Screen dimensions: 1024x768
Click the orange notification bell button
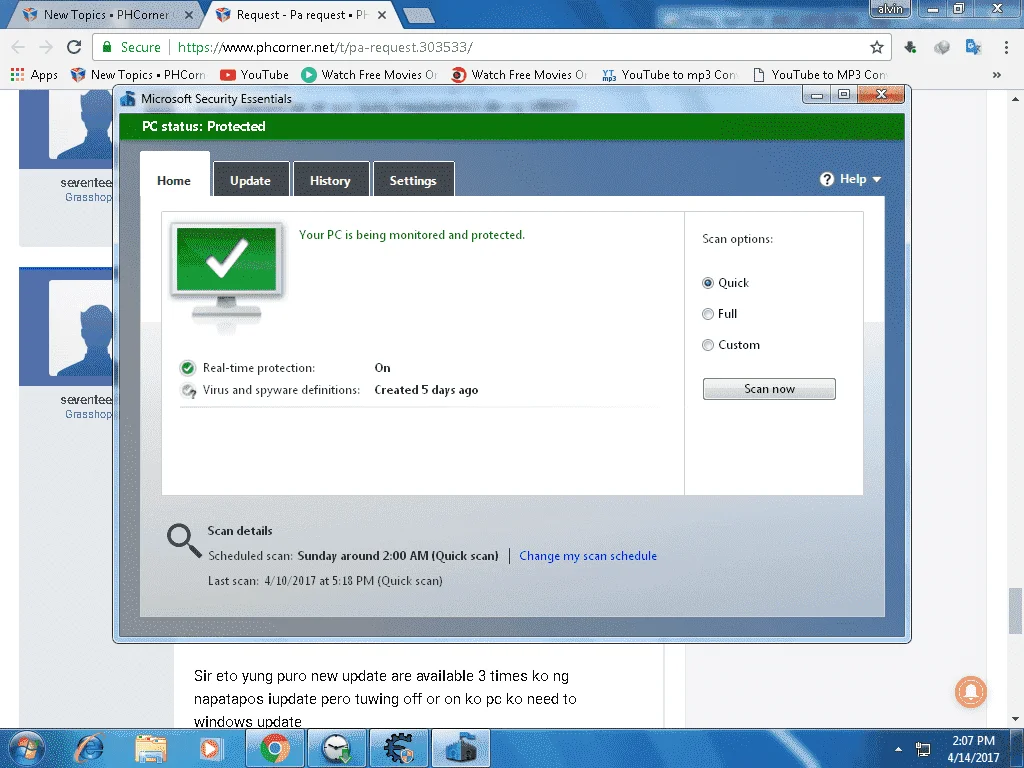click(x=971, y=692)
